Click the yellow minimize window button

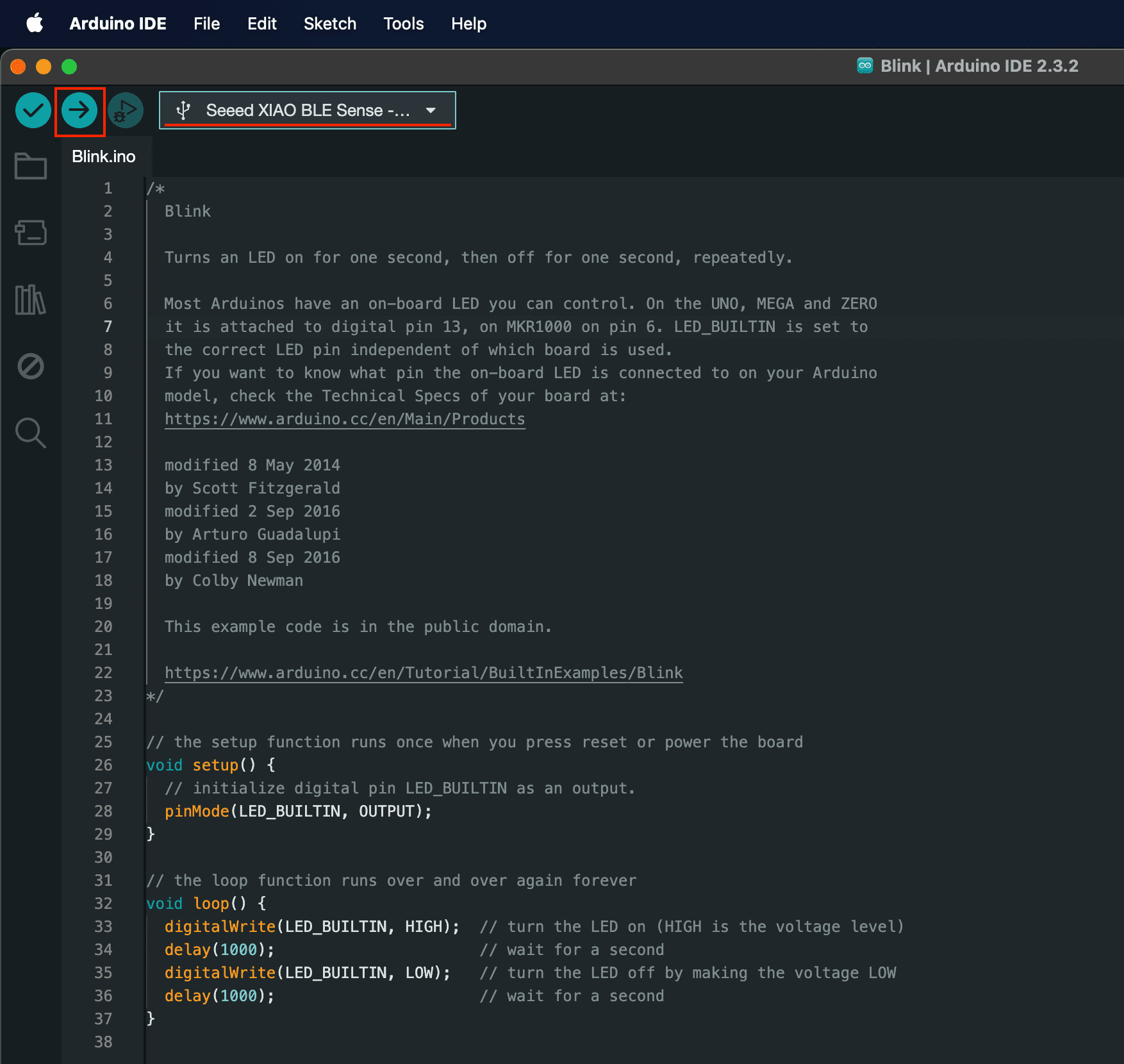44,67
